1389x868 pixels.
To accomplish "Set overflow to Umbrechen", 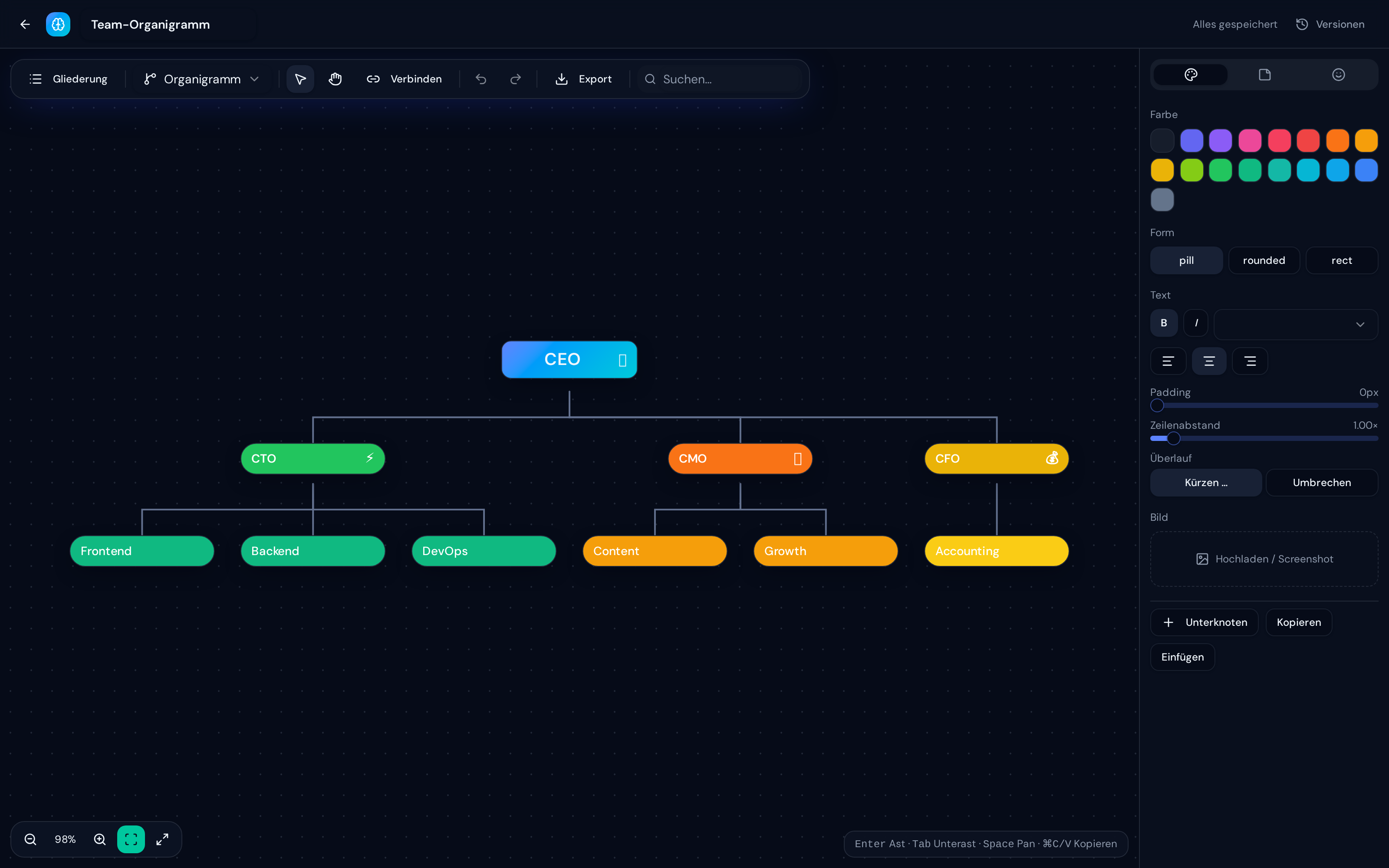I will coord(1321,483).
